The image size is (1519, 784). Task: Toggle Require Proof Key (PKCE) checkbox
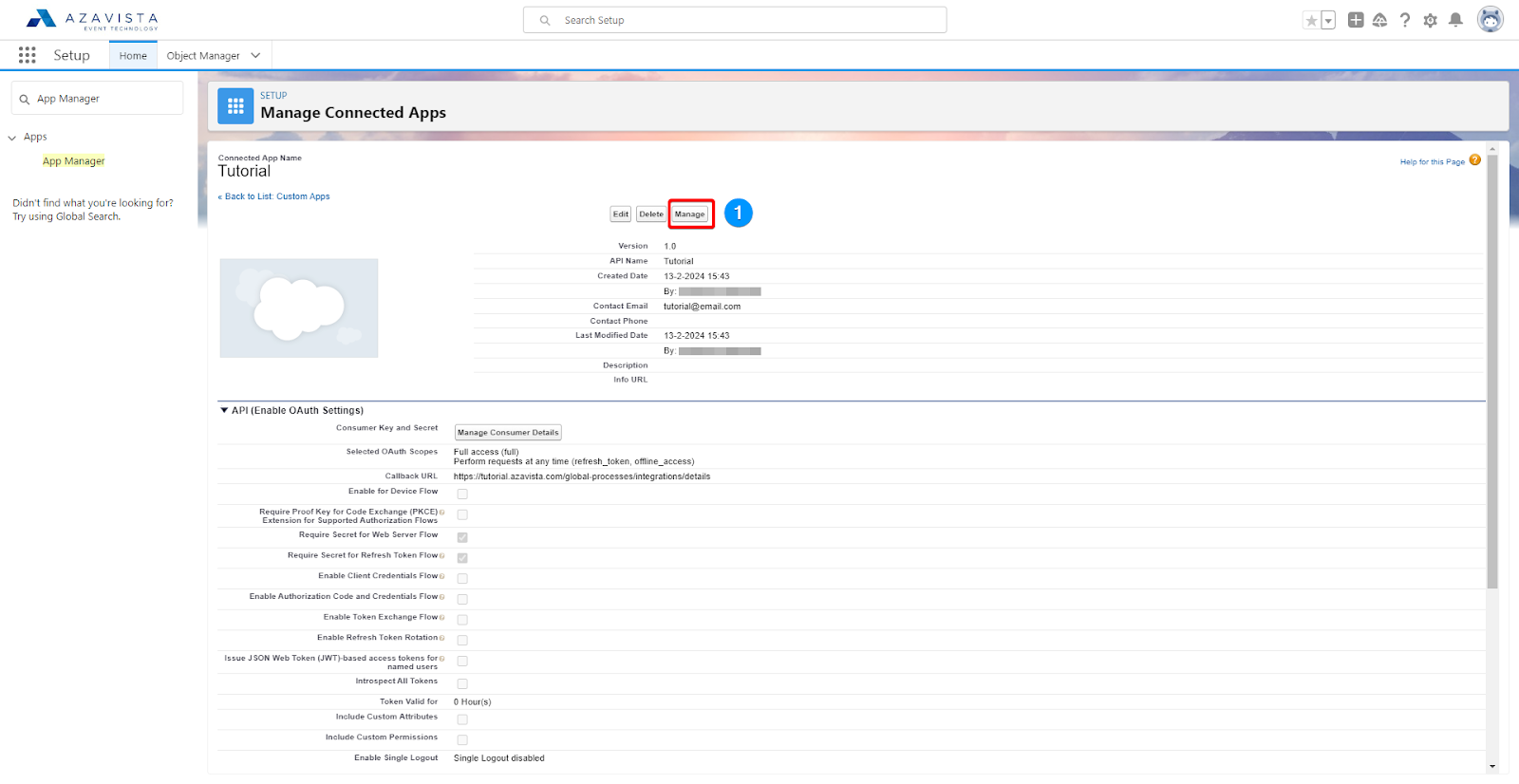(462, 515)
